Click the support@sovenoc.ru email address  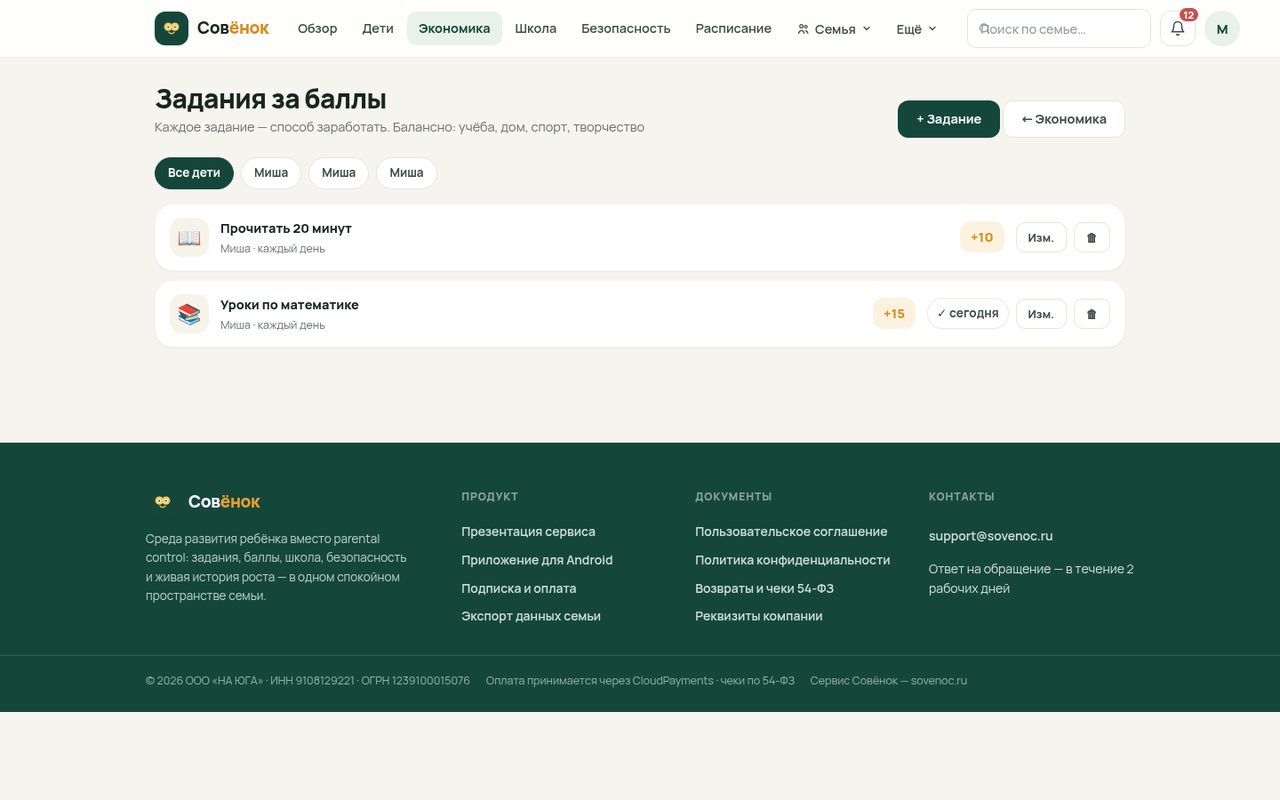click(991, 536)
